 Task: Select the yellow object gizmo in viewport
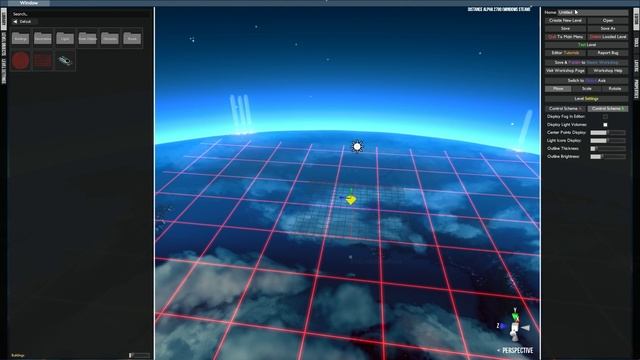pos(350,199)
